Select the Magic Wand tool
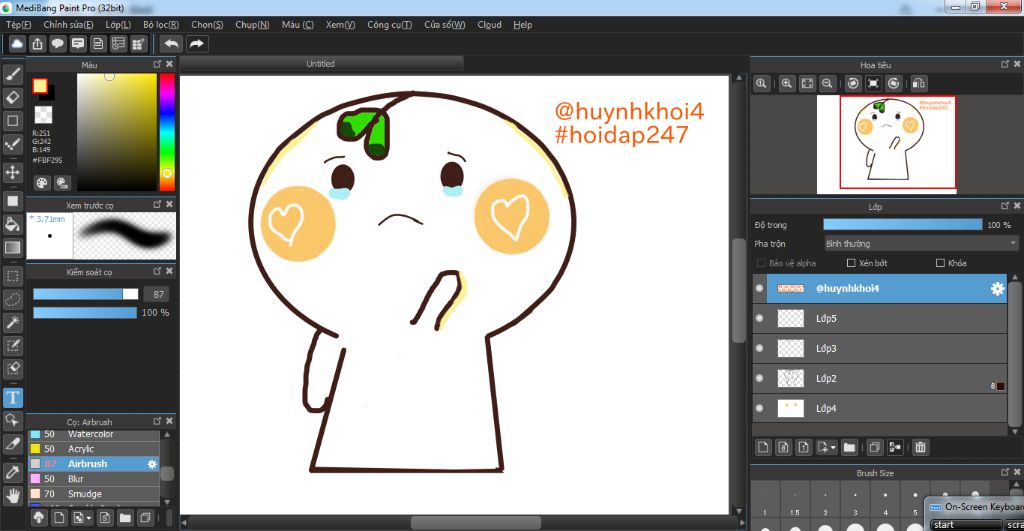The height and width of the screenshot is (531, 1024). click(x=12, y=322)
